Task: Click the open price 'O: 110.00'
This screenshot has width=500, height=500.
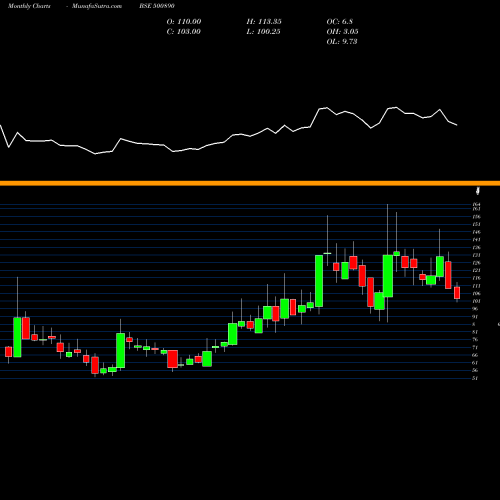Action: 184,22
